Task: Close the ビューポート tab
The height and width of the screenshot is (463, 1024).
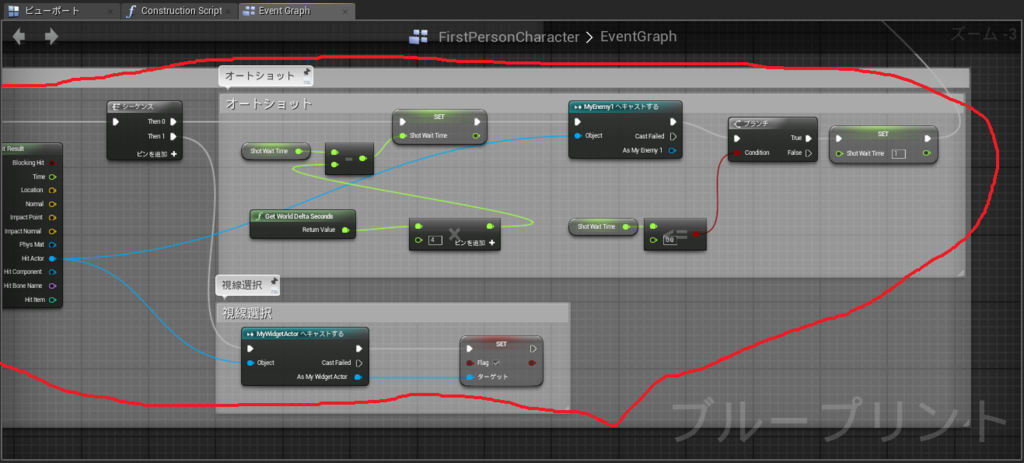Action: [110, 11]
